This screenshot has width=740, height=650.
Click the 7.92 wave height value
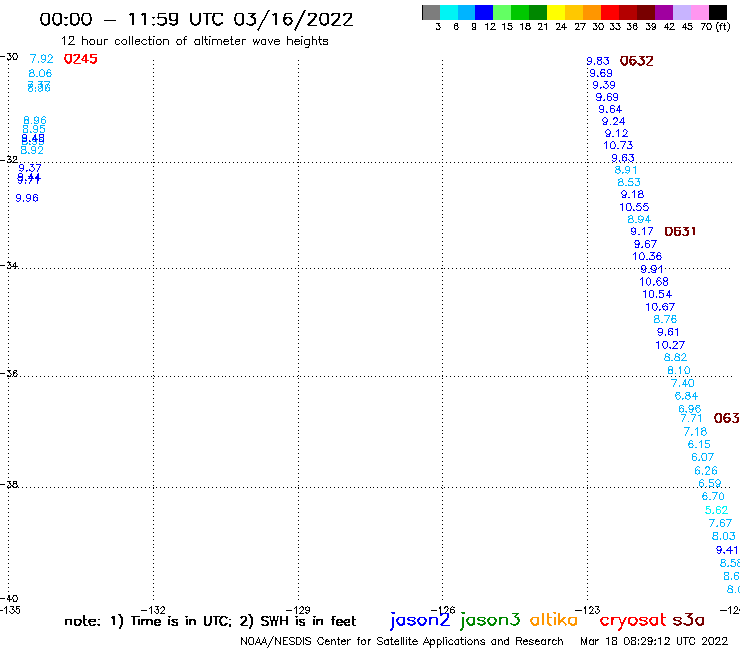click(42, 59)
